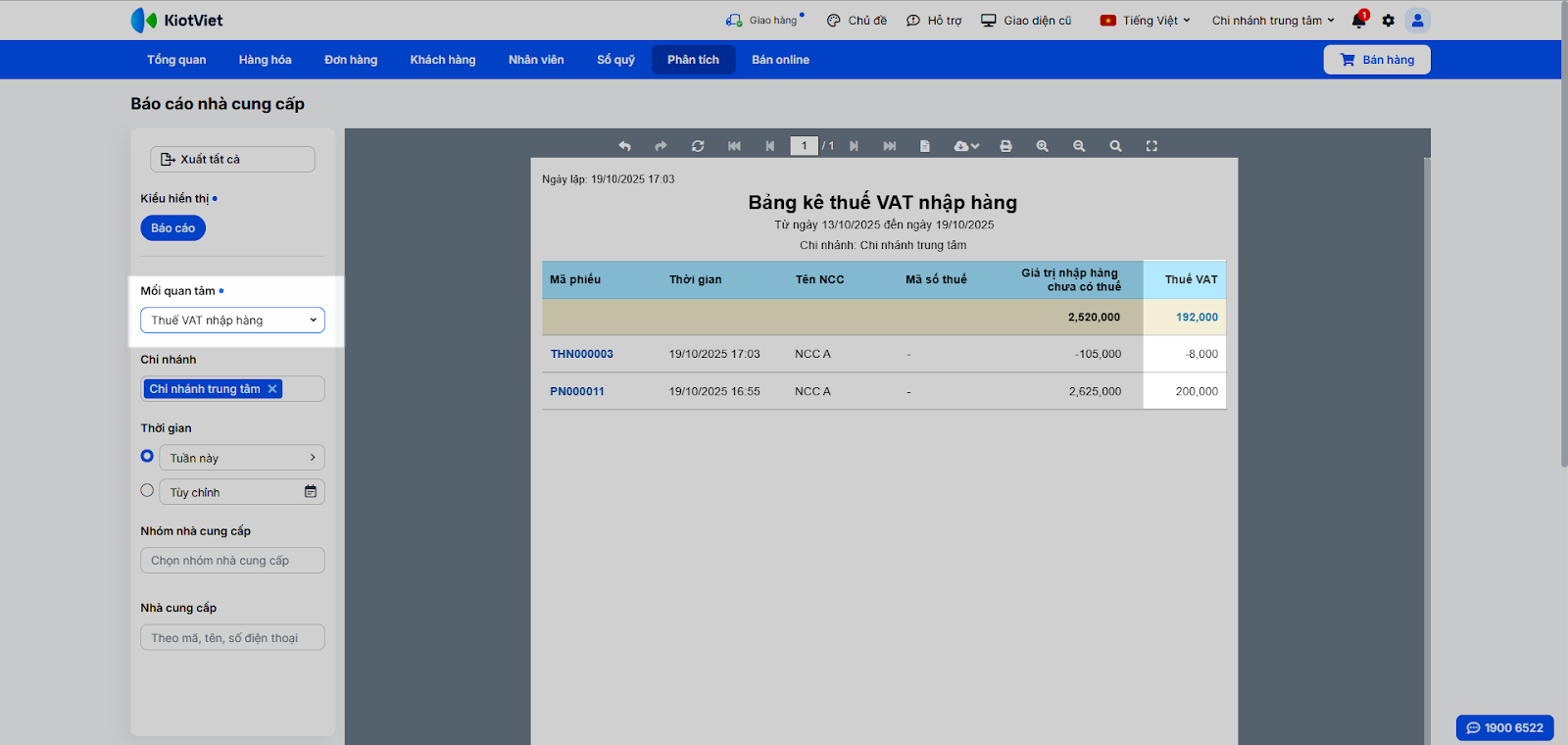This screenshot has width=1568, height=745.
Task: Click the KiotViet logo
Action: [176, 21]
